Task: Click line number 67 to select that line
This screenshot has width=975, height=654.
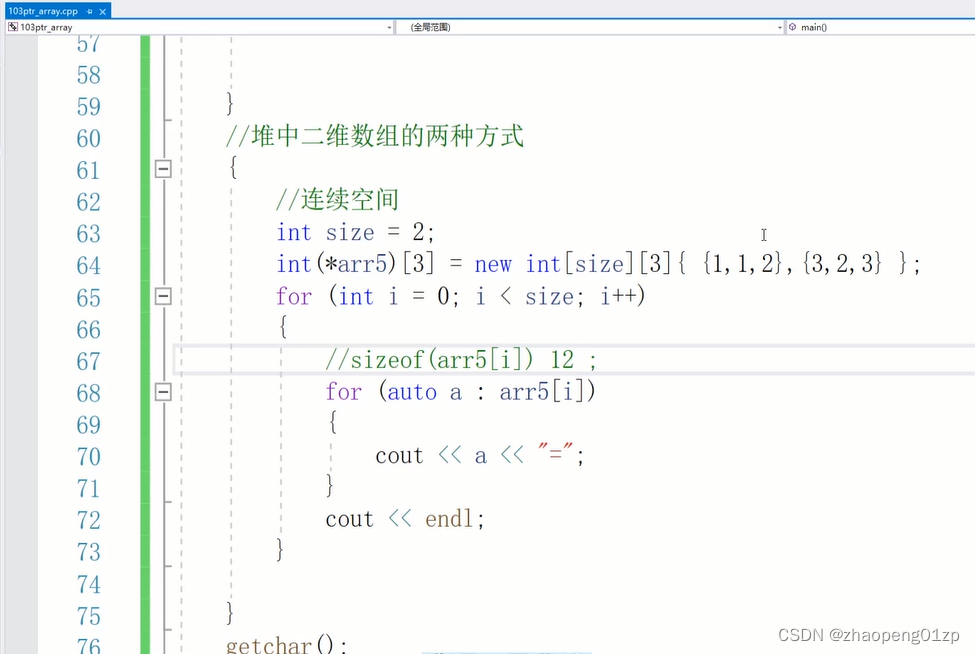Action: (88, 360)
